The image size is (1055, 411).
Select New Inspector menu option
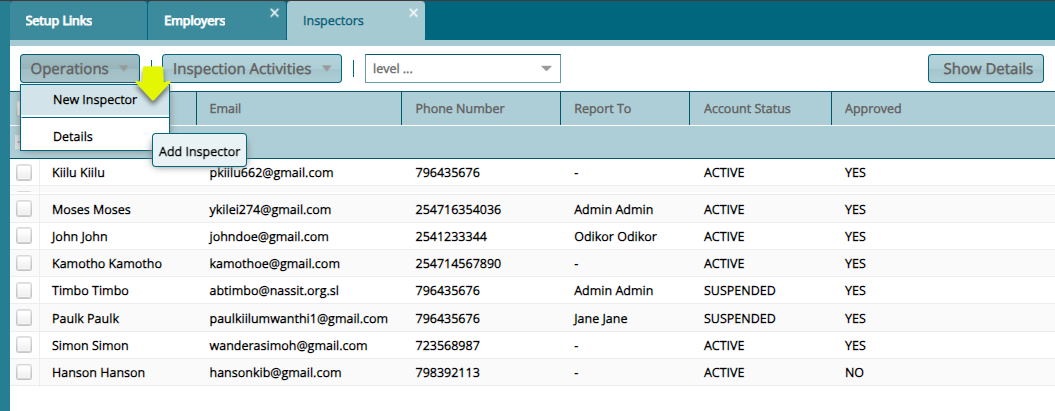pyautogui.click(x=95, y=100)
